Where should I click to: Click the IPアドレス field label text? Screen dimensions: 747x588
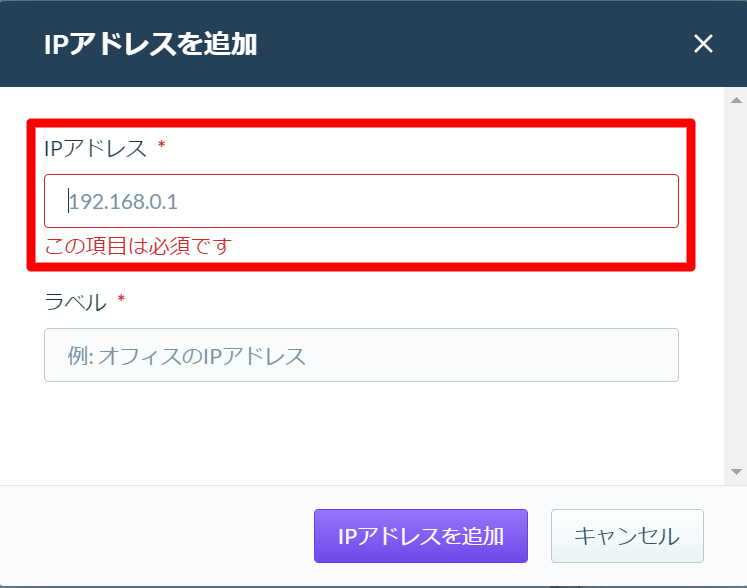click(x=95, y=148)
